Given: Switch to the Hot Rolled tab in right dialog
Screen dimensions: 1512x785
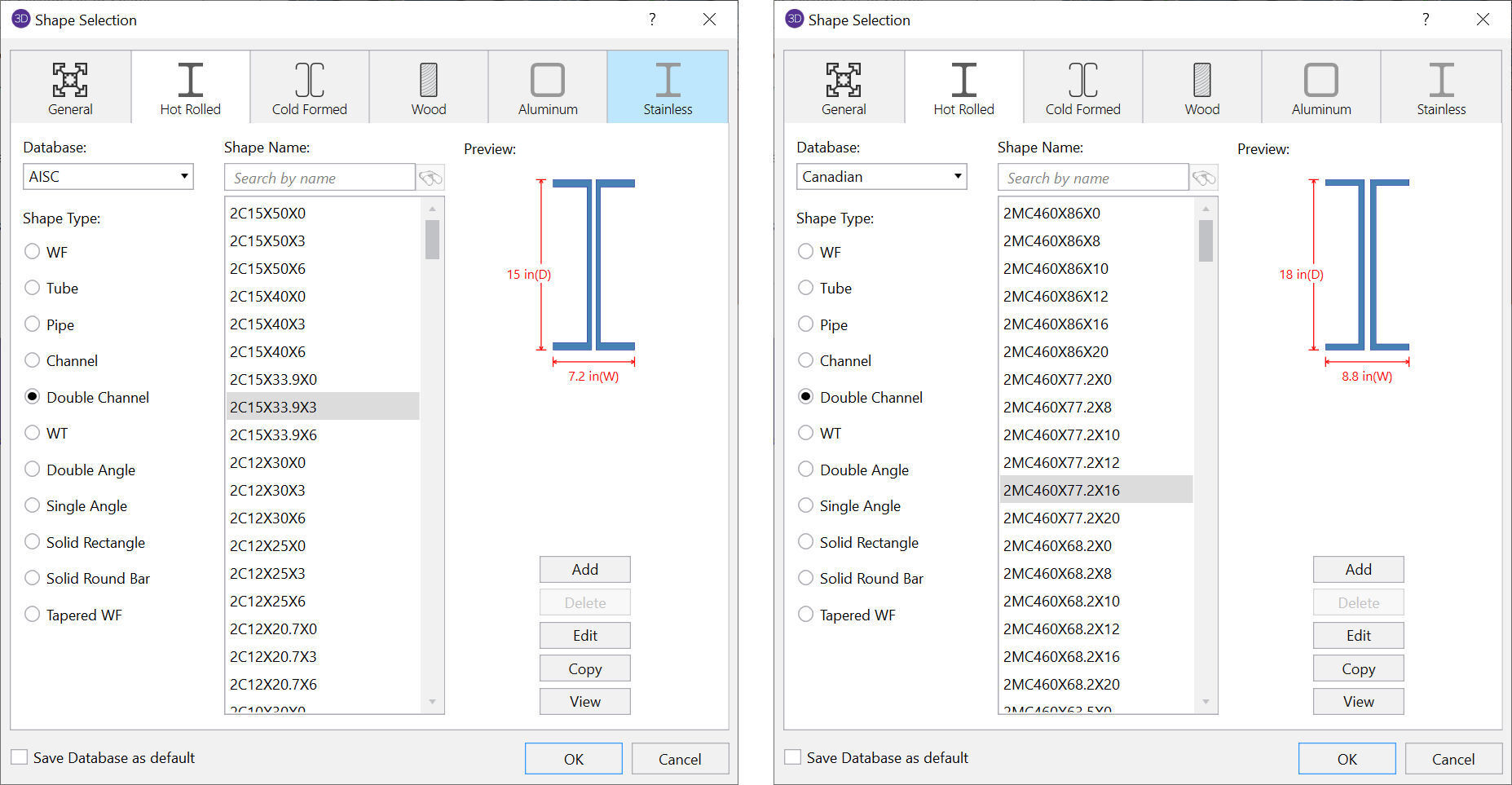Looking at the screenshot, I should click(963, 86).
